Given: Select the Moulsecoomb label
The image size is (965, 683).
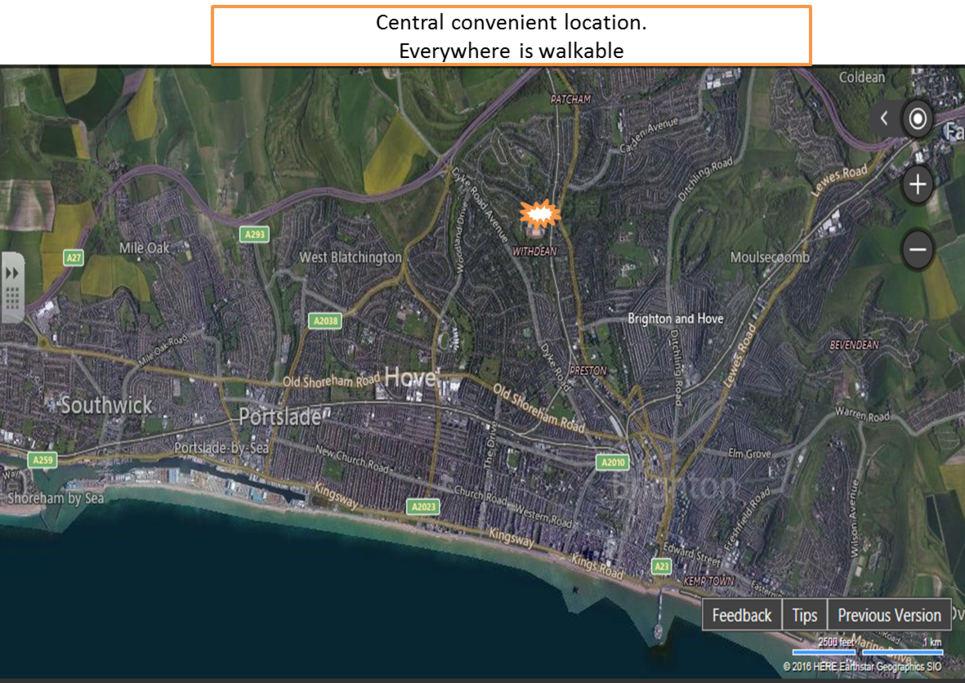Looking at the screenshot, I should click(769, 257).
